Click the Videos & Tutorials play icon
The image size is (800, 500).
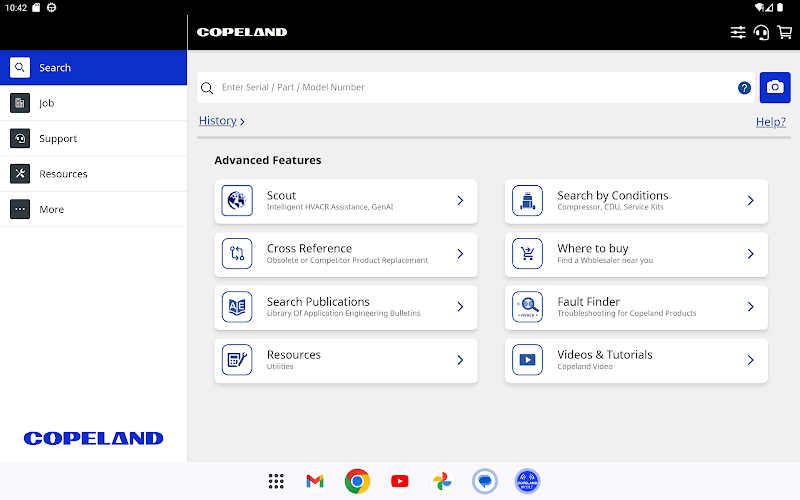tap(528, 360)
